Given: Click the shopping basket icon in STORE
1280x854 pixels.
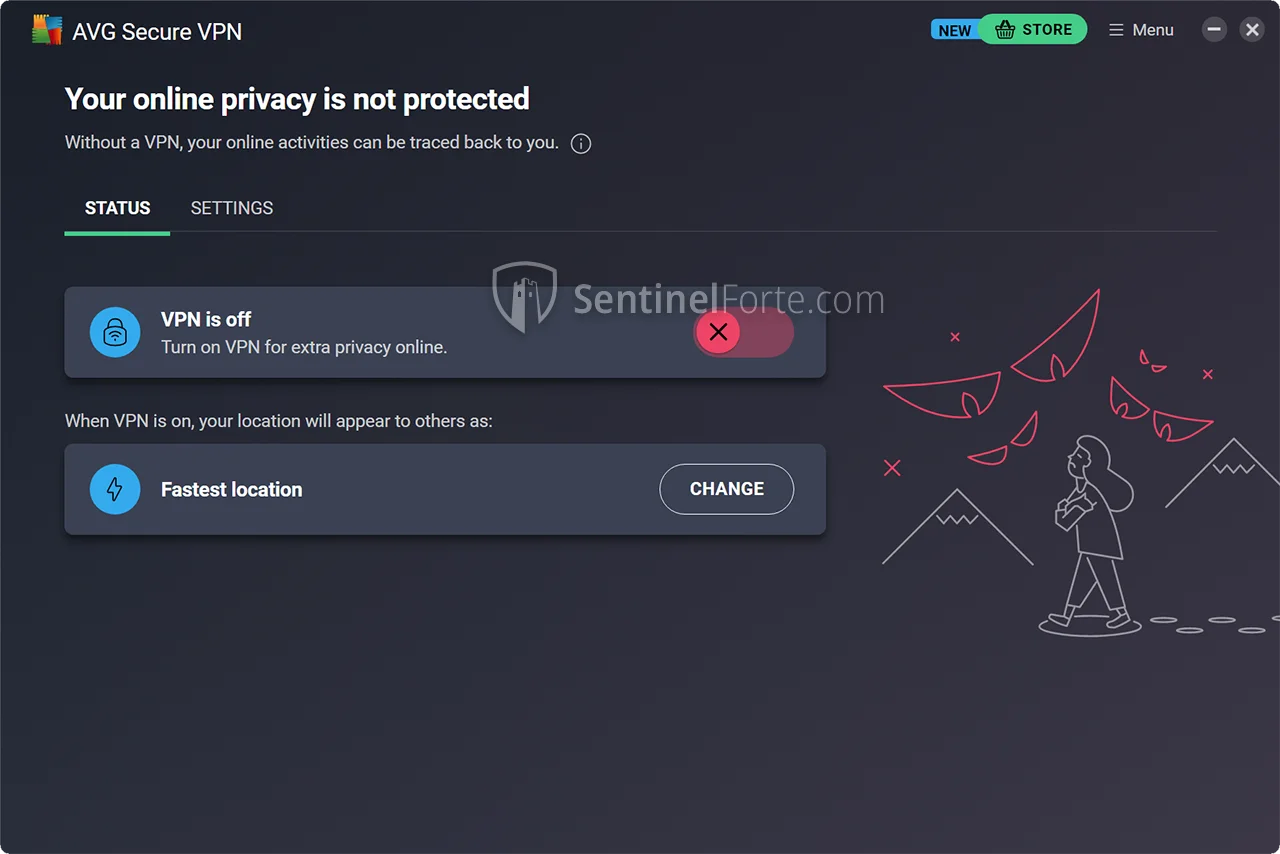Looking at the screenshot, I should coord(1005,30).
